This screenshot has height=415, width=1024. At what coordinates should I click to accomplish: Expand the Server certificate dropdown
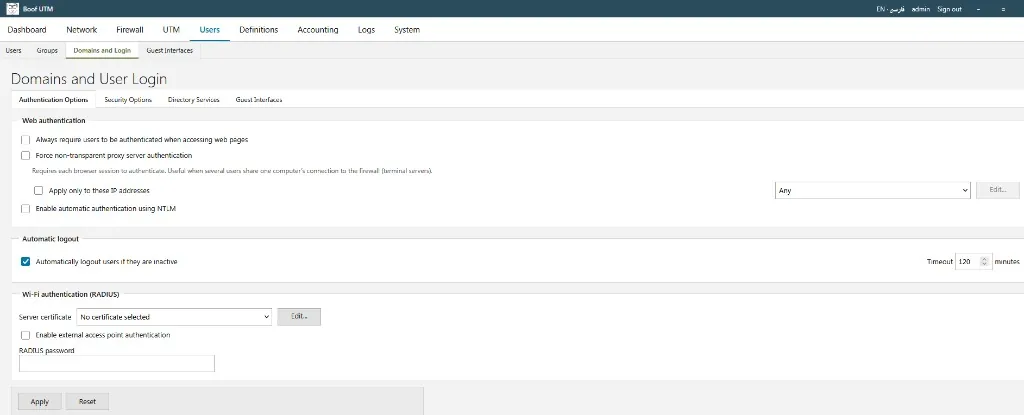pos(174,317)
